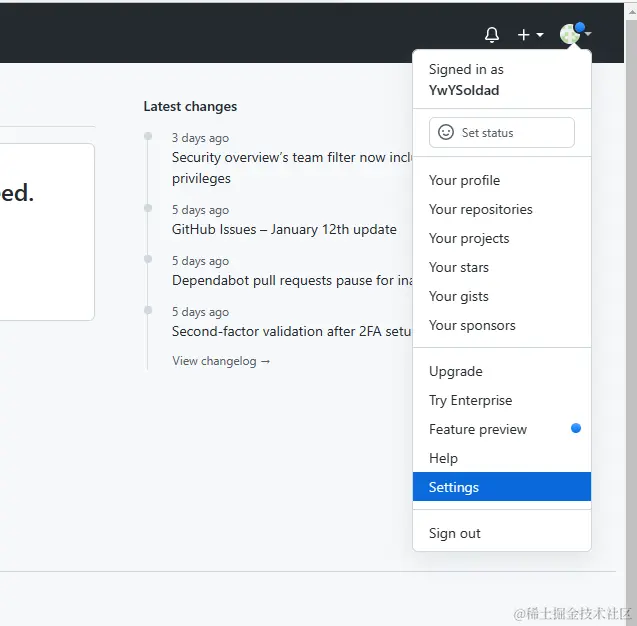Screen dimensions: 637x626
Task: Click the smiley icon in Set status
Action: coord(446,132)
